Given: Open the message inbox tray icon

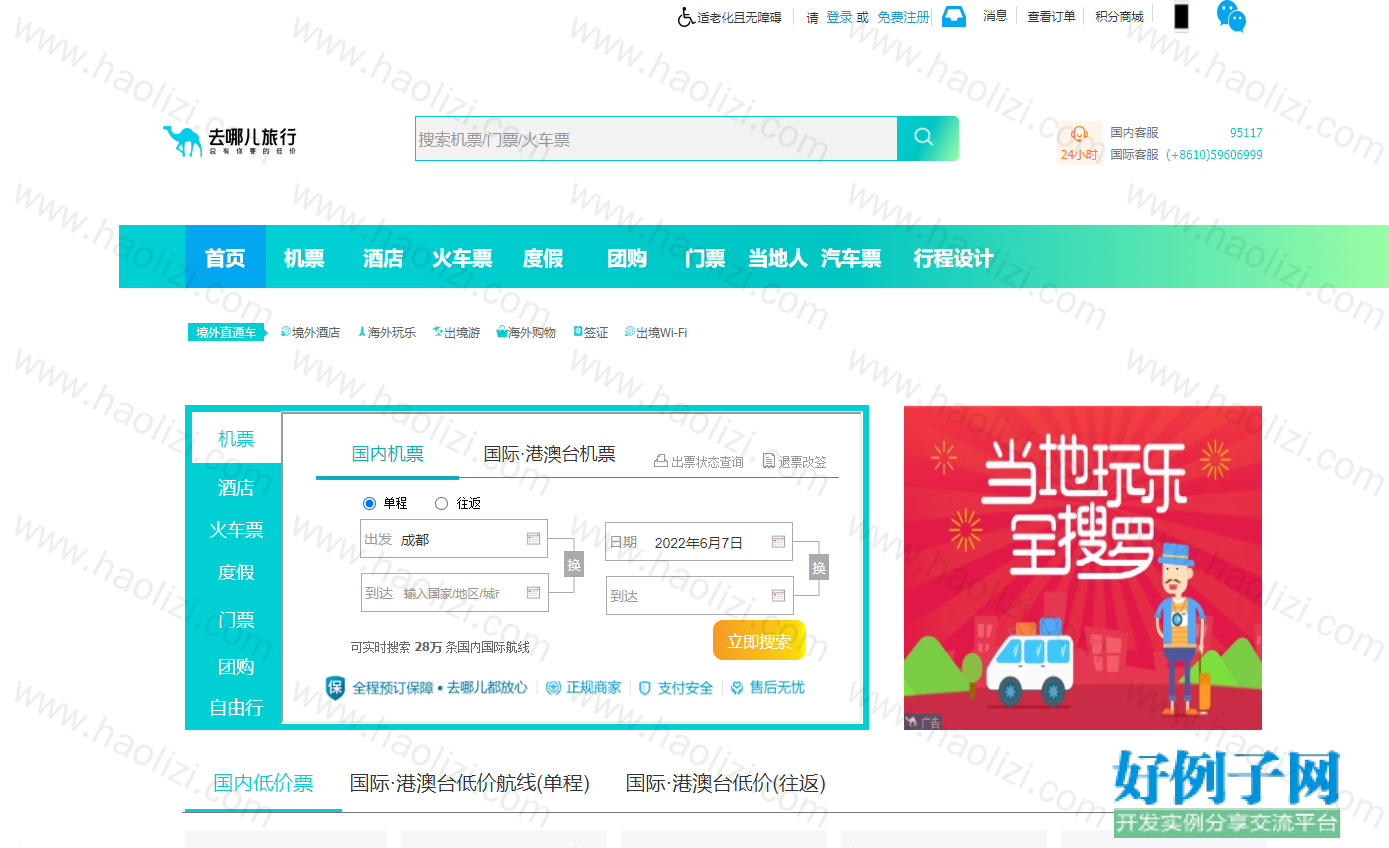Looking at the screenshot, I should coord(954,17).
